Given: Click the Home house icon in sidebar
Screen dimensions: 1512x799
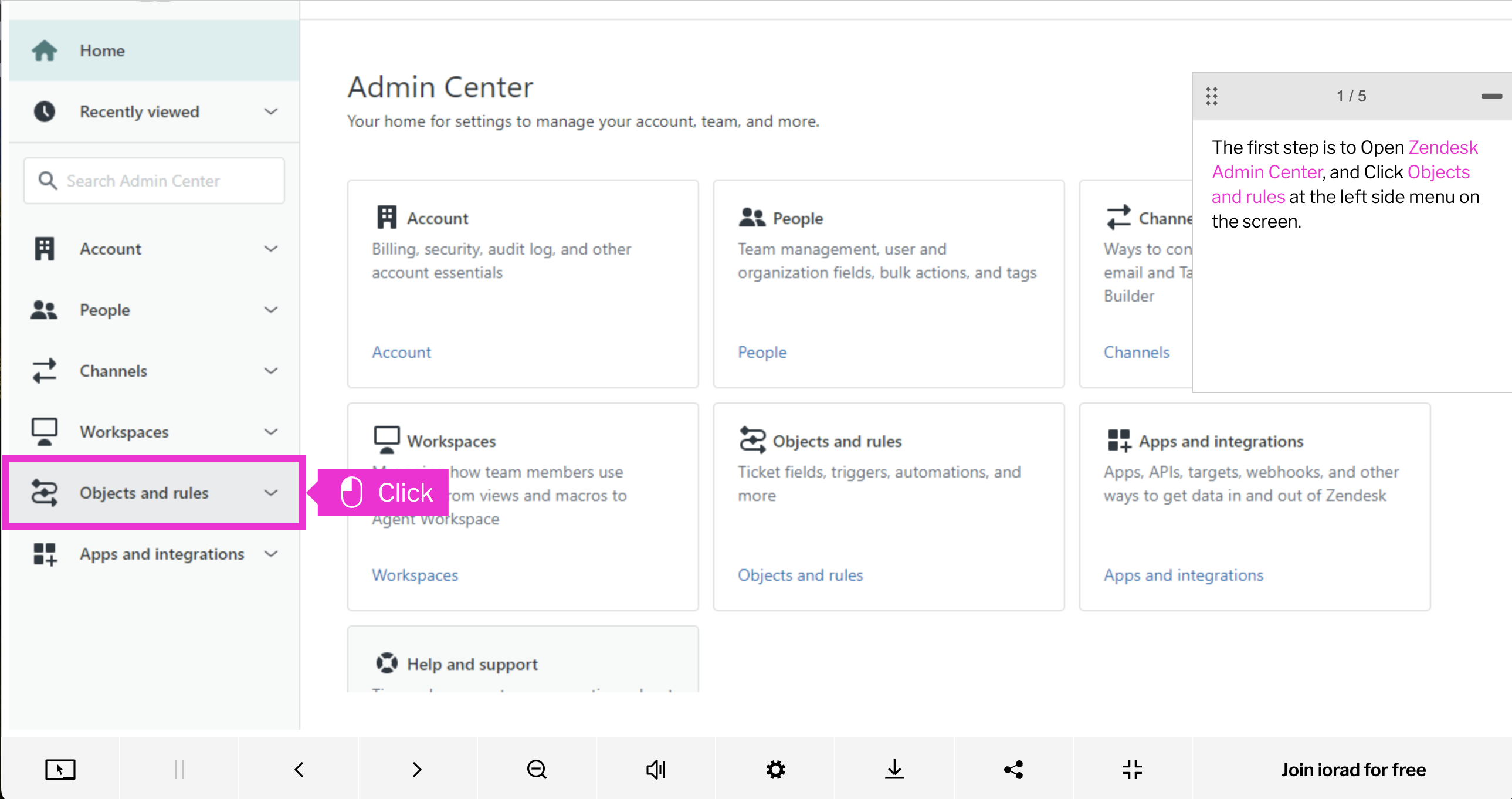Looking at the screenshot, I should click(45, 50).
